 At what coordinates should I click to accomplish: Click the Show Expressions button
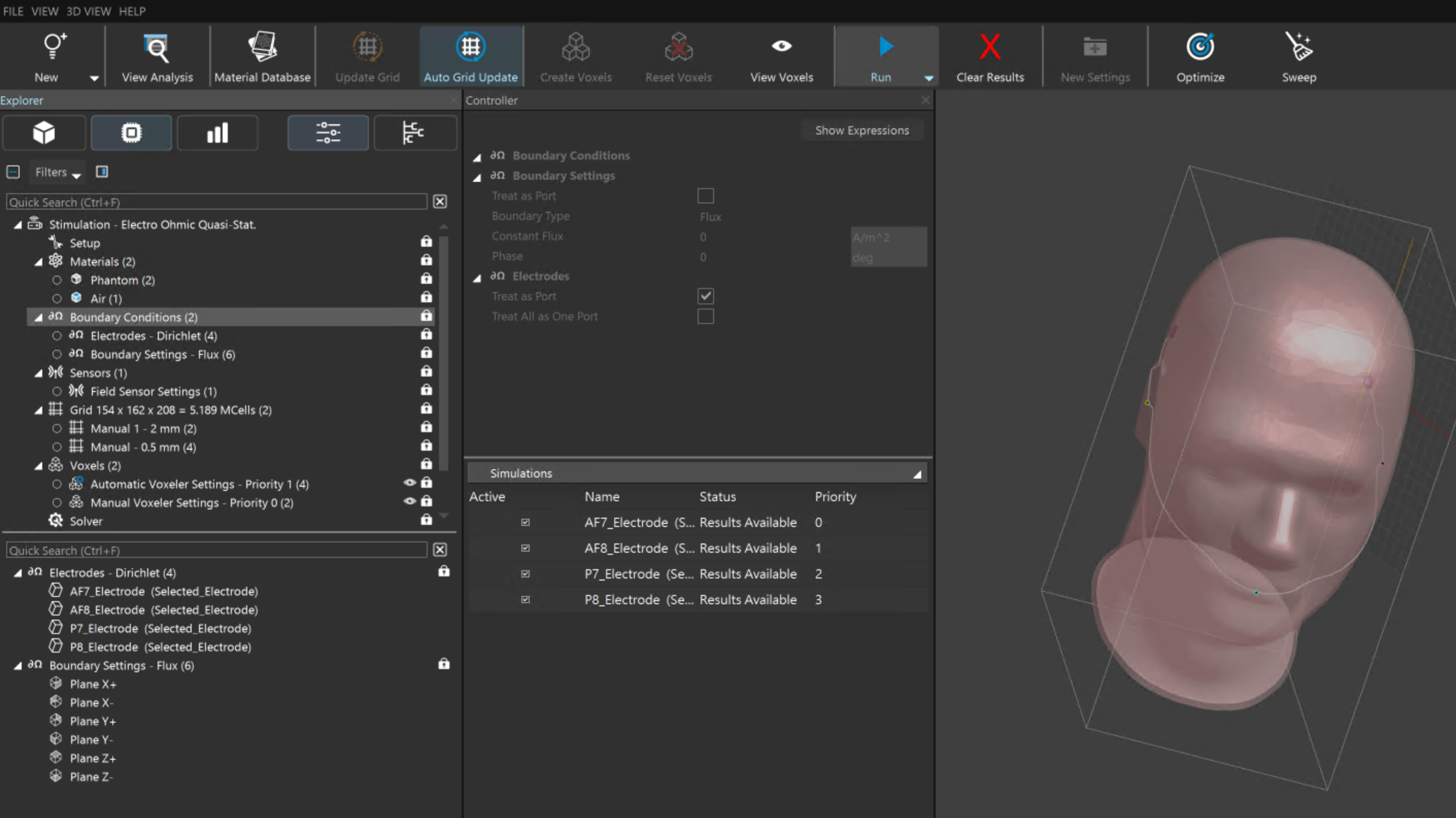861,130
